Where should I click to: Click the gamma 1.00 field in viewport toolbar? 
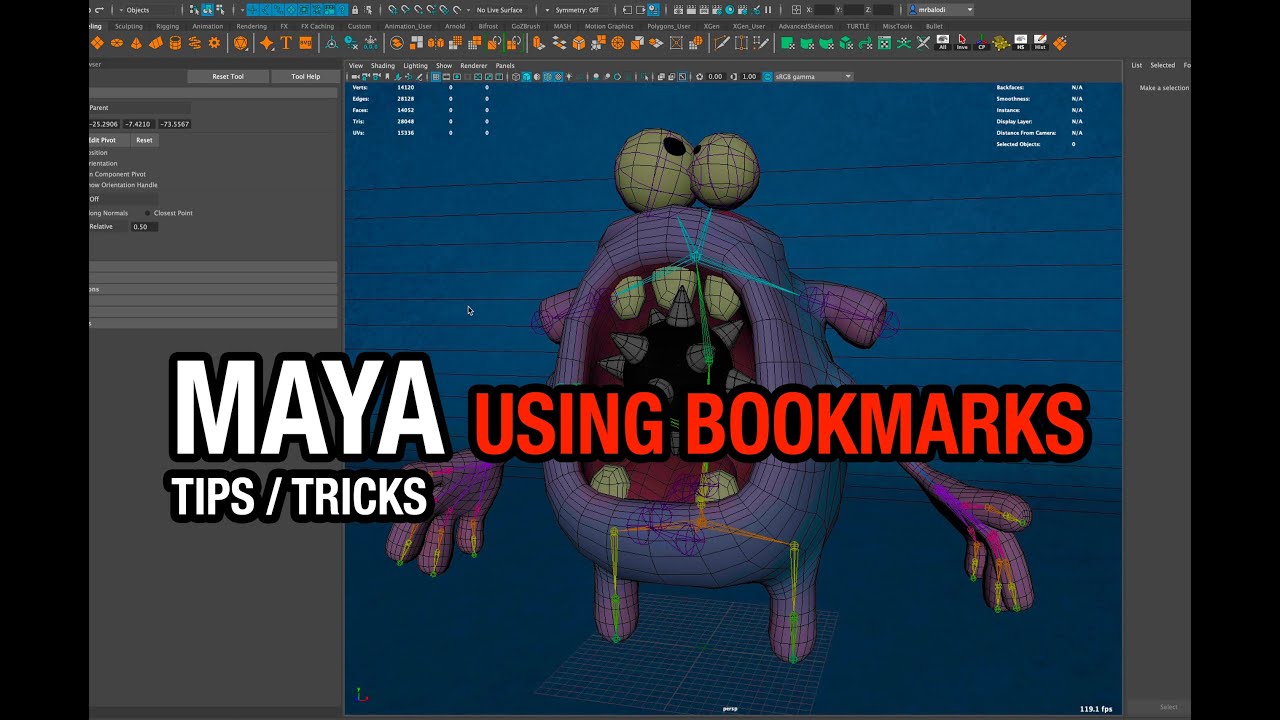click(749, 76)
